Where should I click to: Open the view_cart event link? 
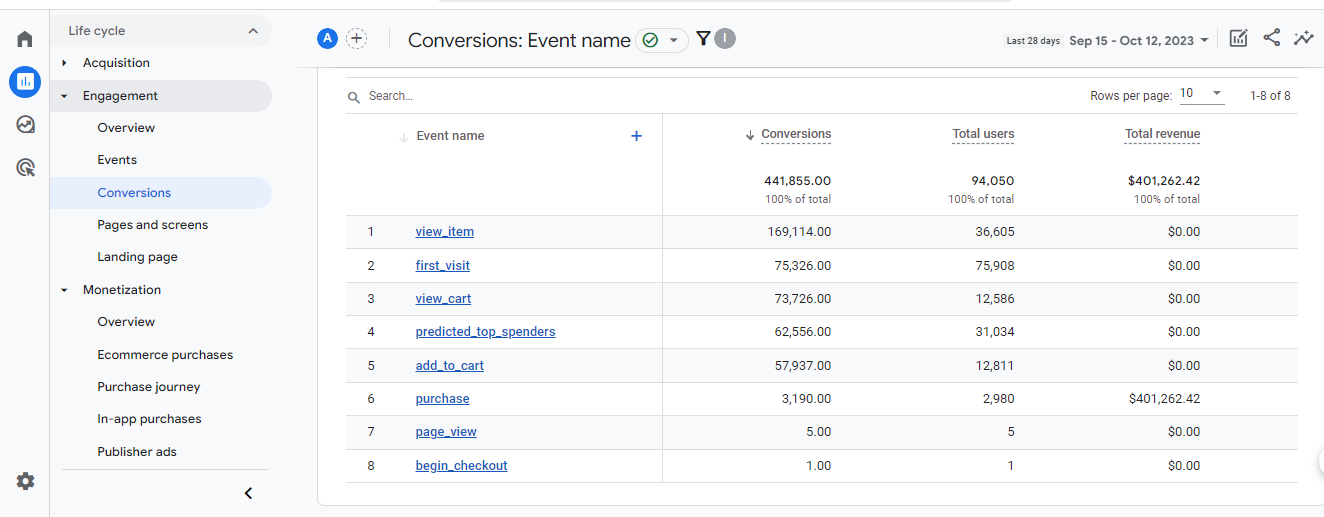pyautogui.click(x=443, y=299)
